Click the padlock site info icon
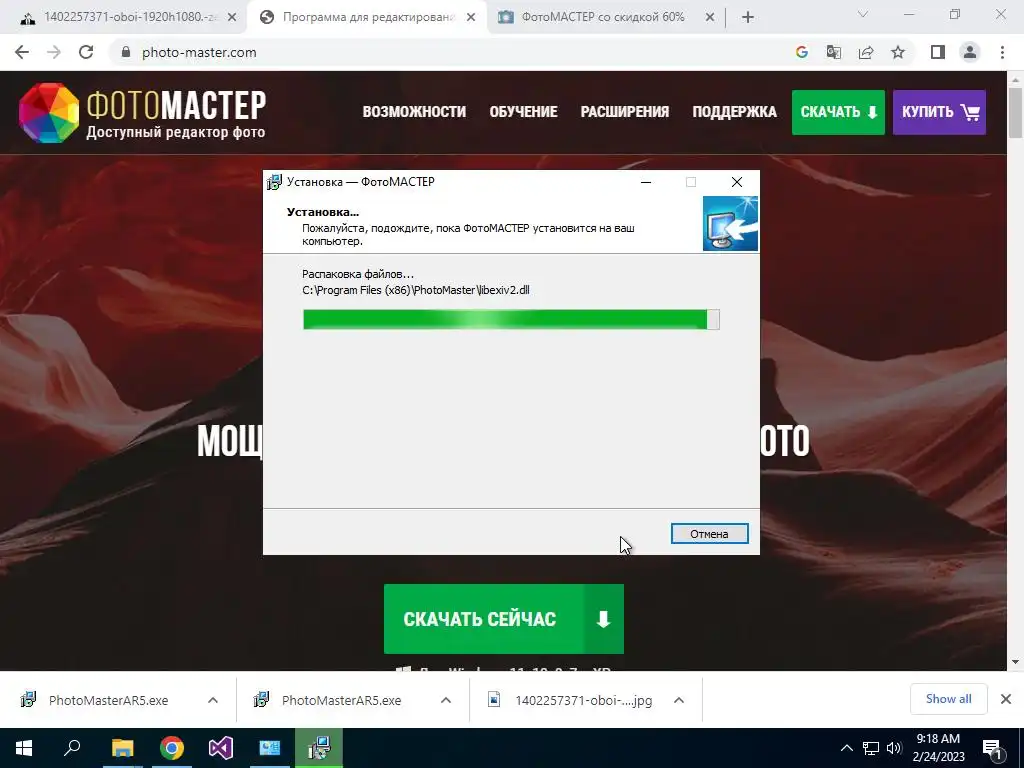The width and height of the screenshot is (1024, 768). coord(126,52)
